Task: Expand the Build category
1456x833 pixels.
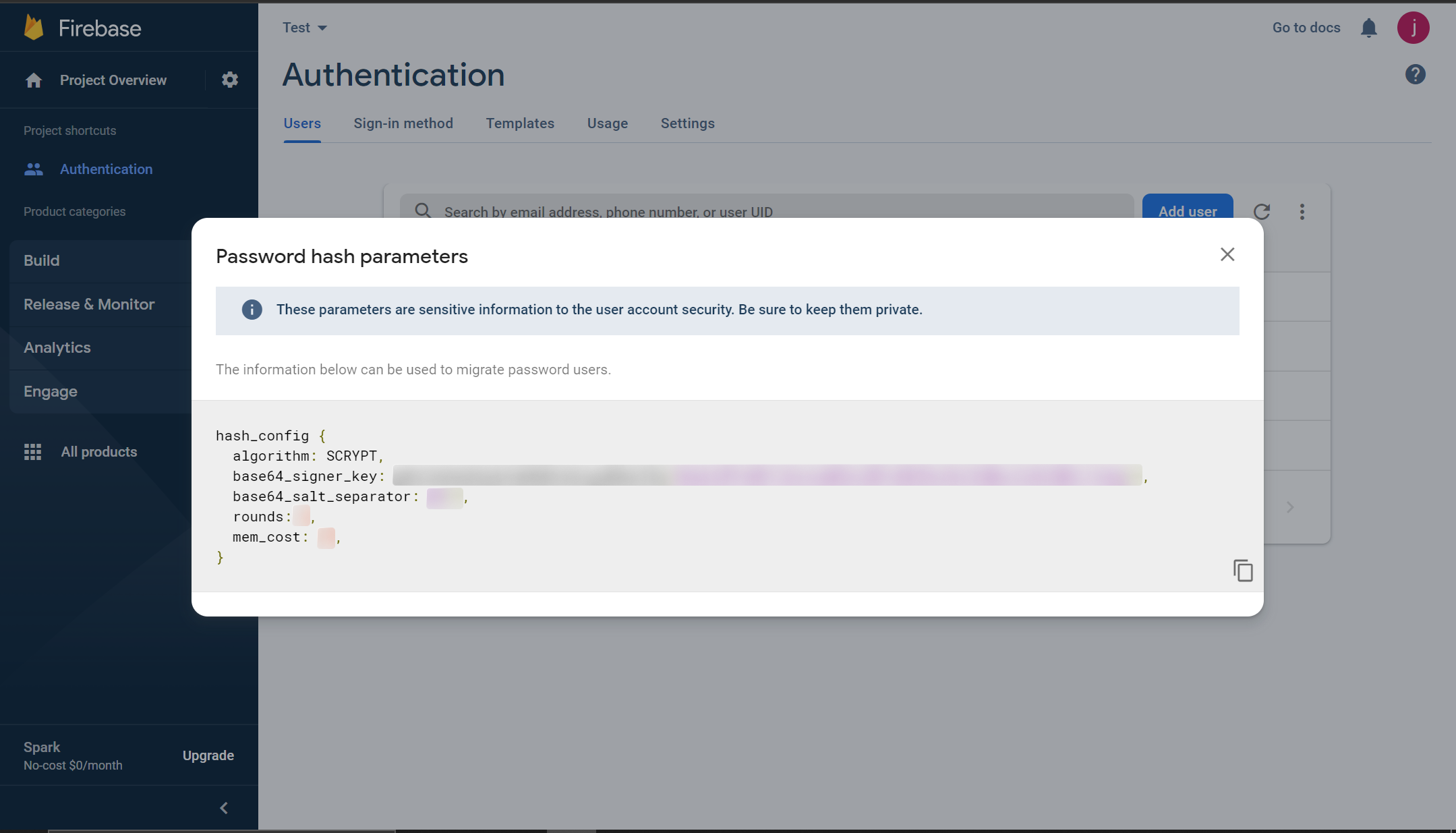Action: point(42,260)
